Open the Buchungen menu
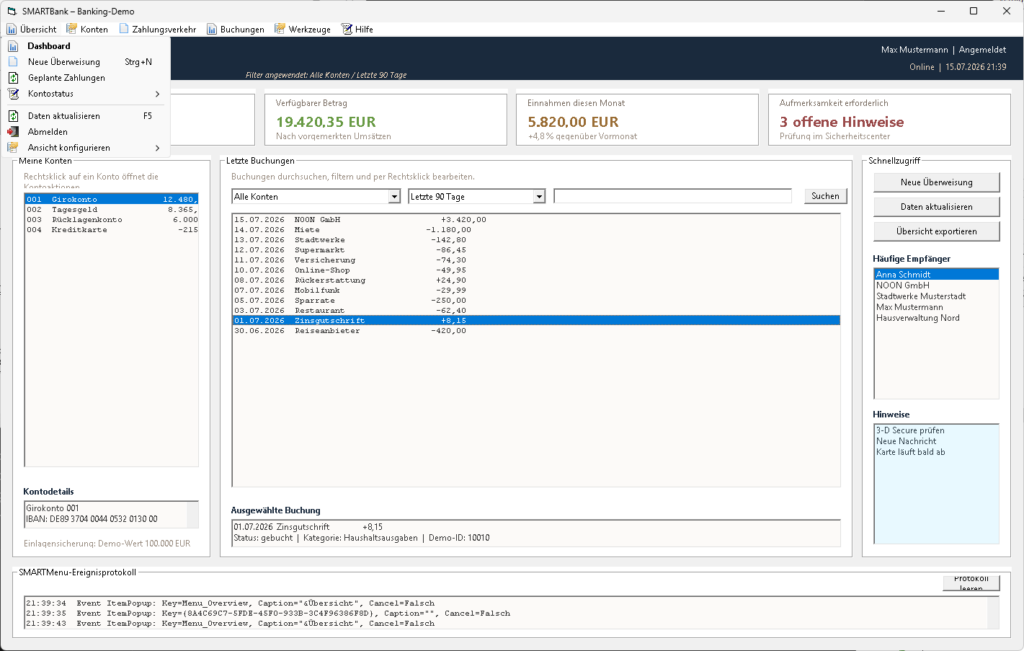 236,29
